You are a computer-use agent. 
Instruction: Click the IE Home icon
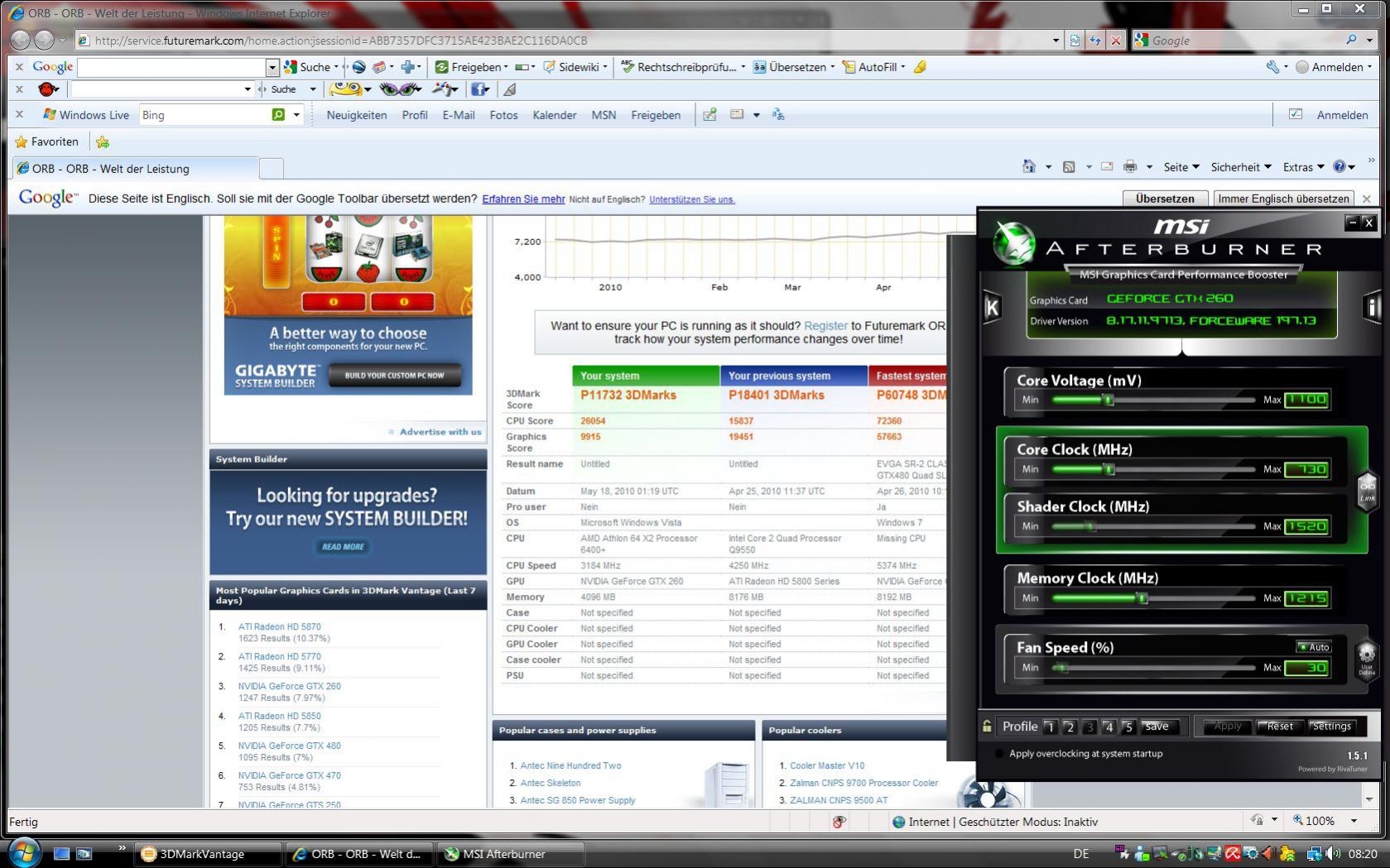tap(1029, 166)
